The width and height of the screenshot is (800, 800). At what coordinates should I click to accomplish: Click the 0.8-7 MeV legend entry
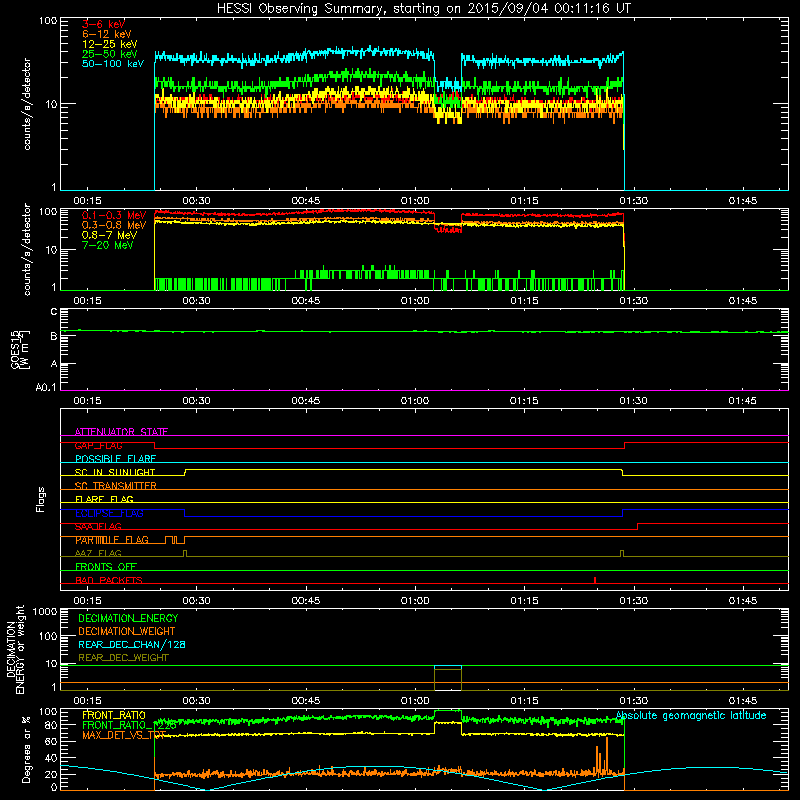coord(109,235)
